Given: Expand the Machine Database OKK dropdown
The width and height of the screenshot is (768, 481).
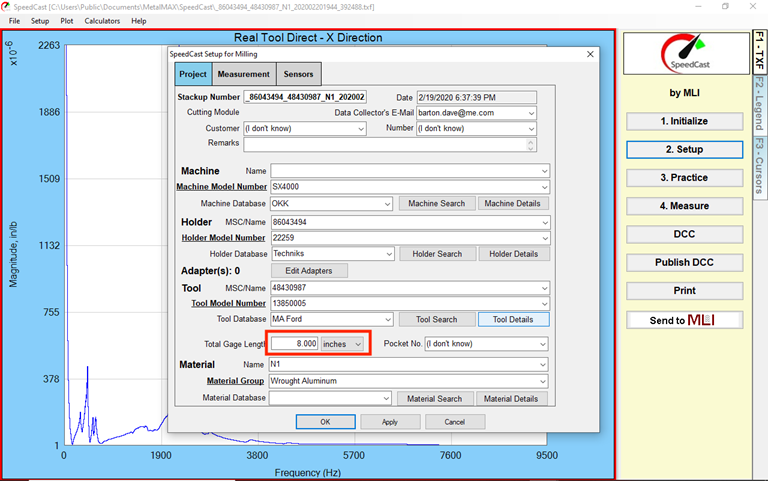Looking at the screenshot, I should pos(387,204).
